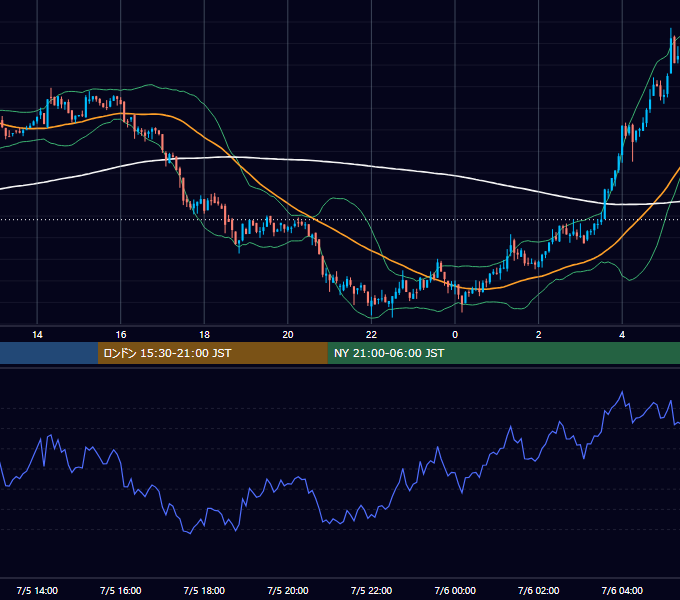Click the "16" hour label on price chart axis
The image size is (680, 600).
[121, 335]
